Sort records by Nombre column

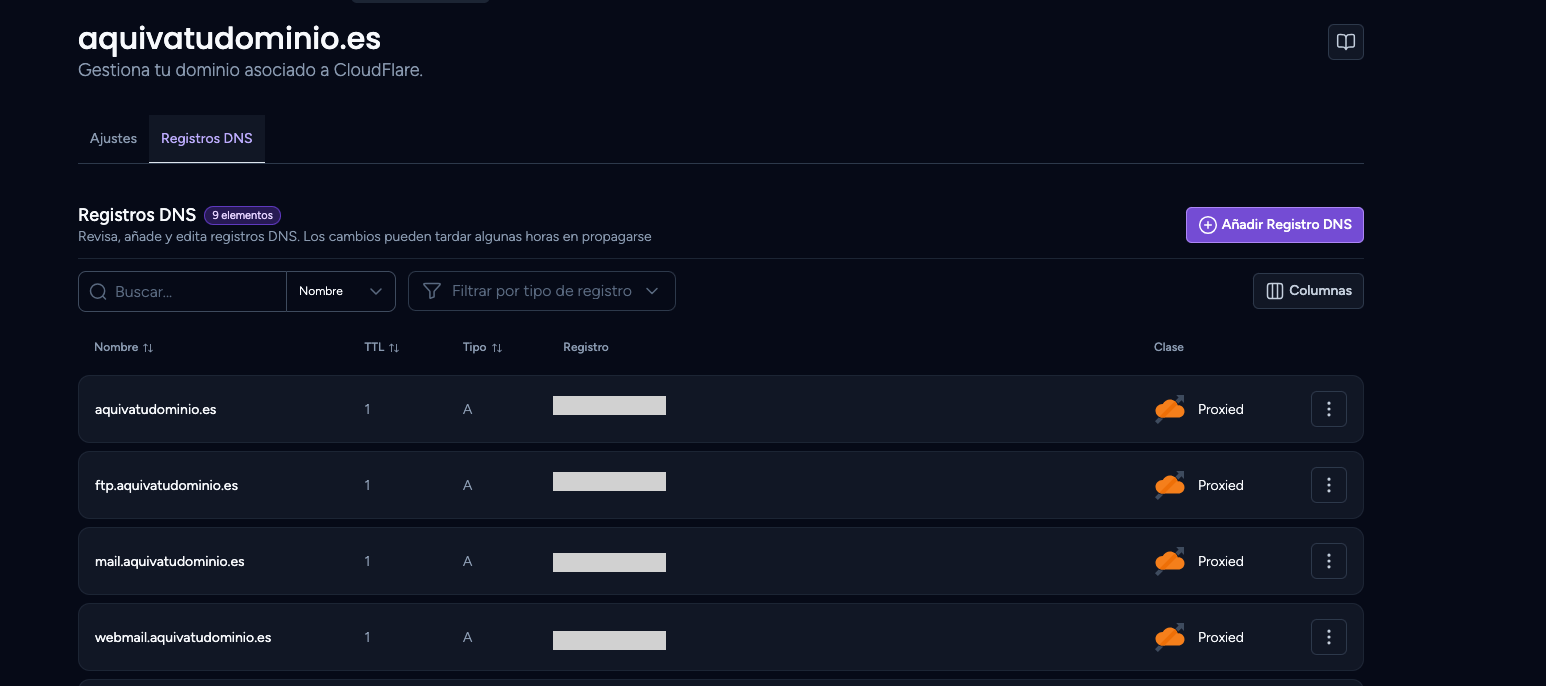tap(124, 347)
